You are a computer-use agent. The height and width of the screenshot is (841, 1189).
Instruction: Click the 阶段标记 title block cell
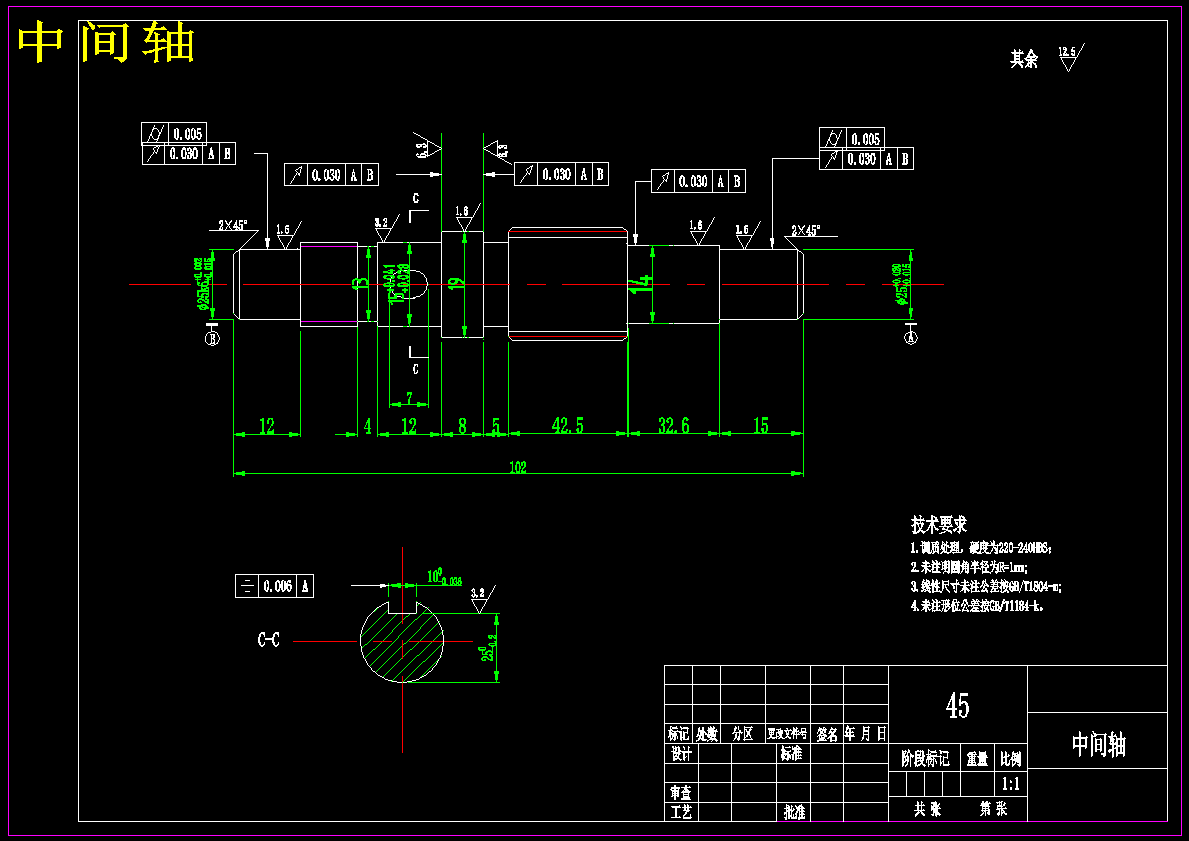925,758
